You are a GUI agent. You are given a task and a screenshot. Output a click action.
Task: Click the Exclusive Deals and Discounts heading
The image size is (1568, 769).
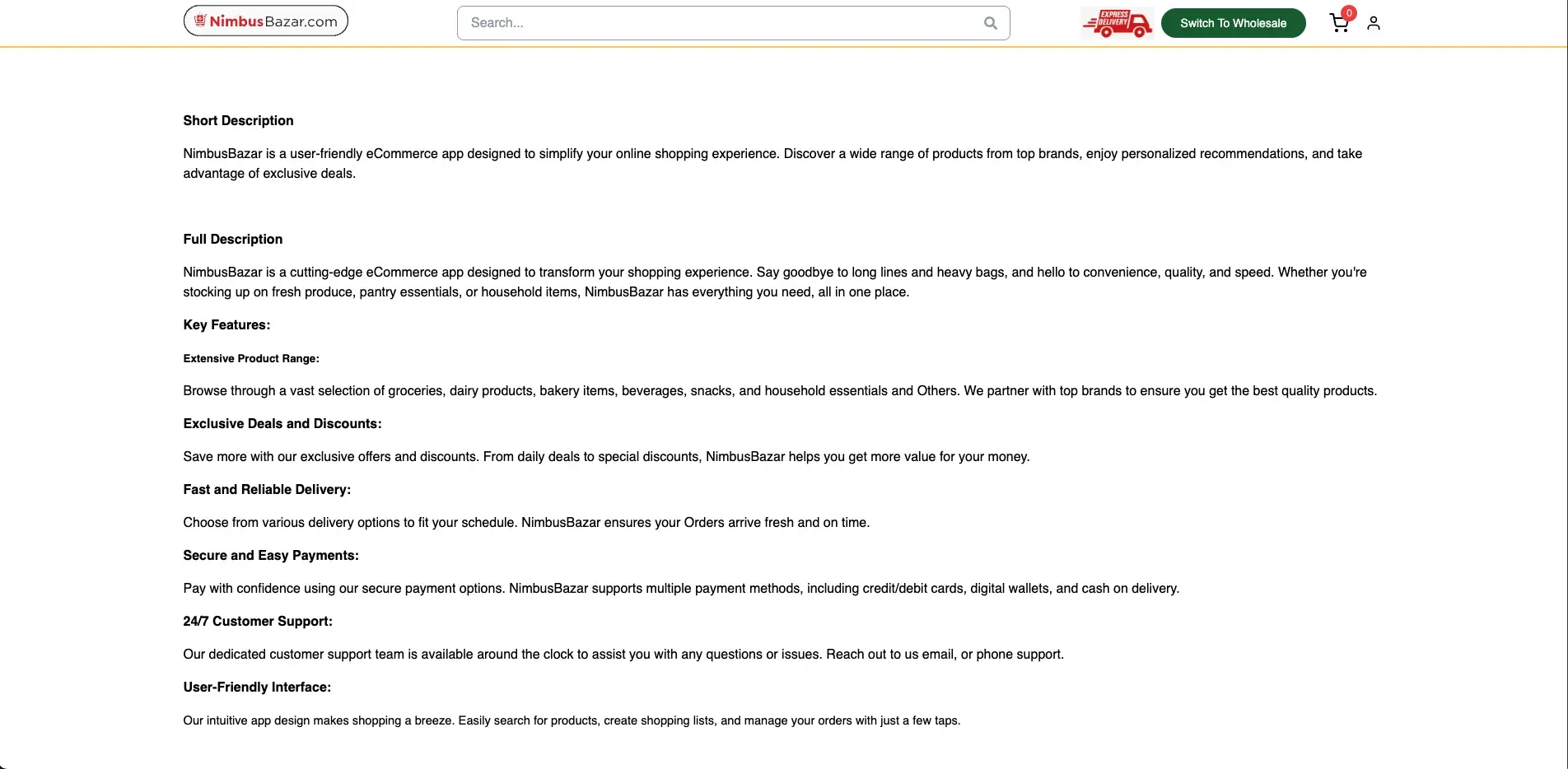click(x=282, y=423)
